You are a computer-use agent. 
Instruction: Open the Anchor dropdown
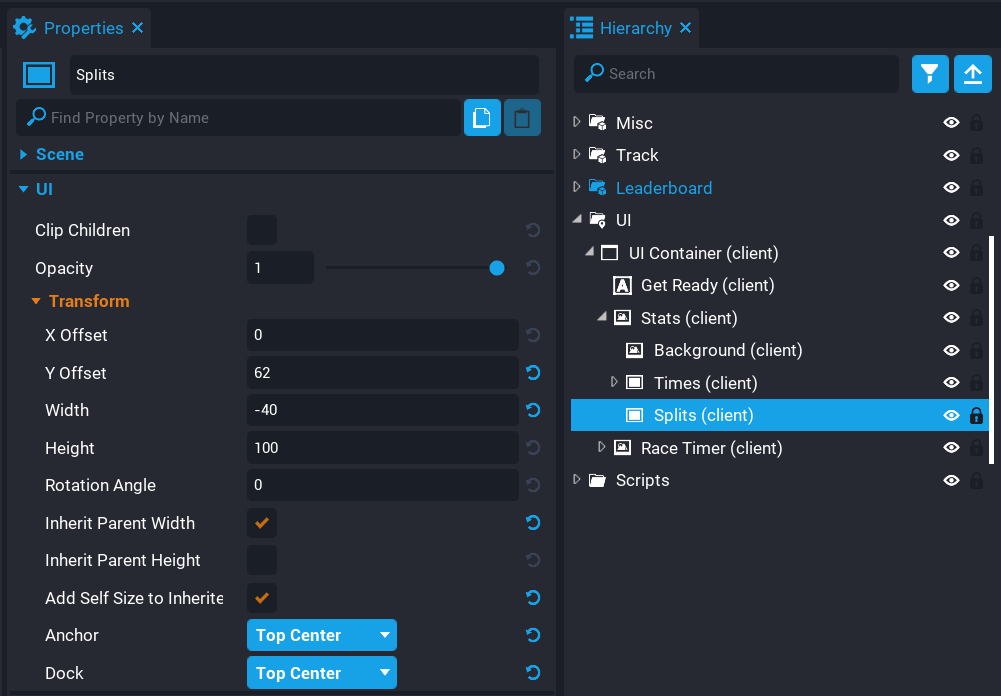pos(321,635)
